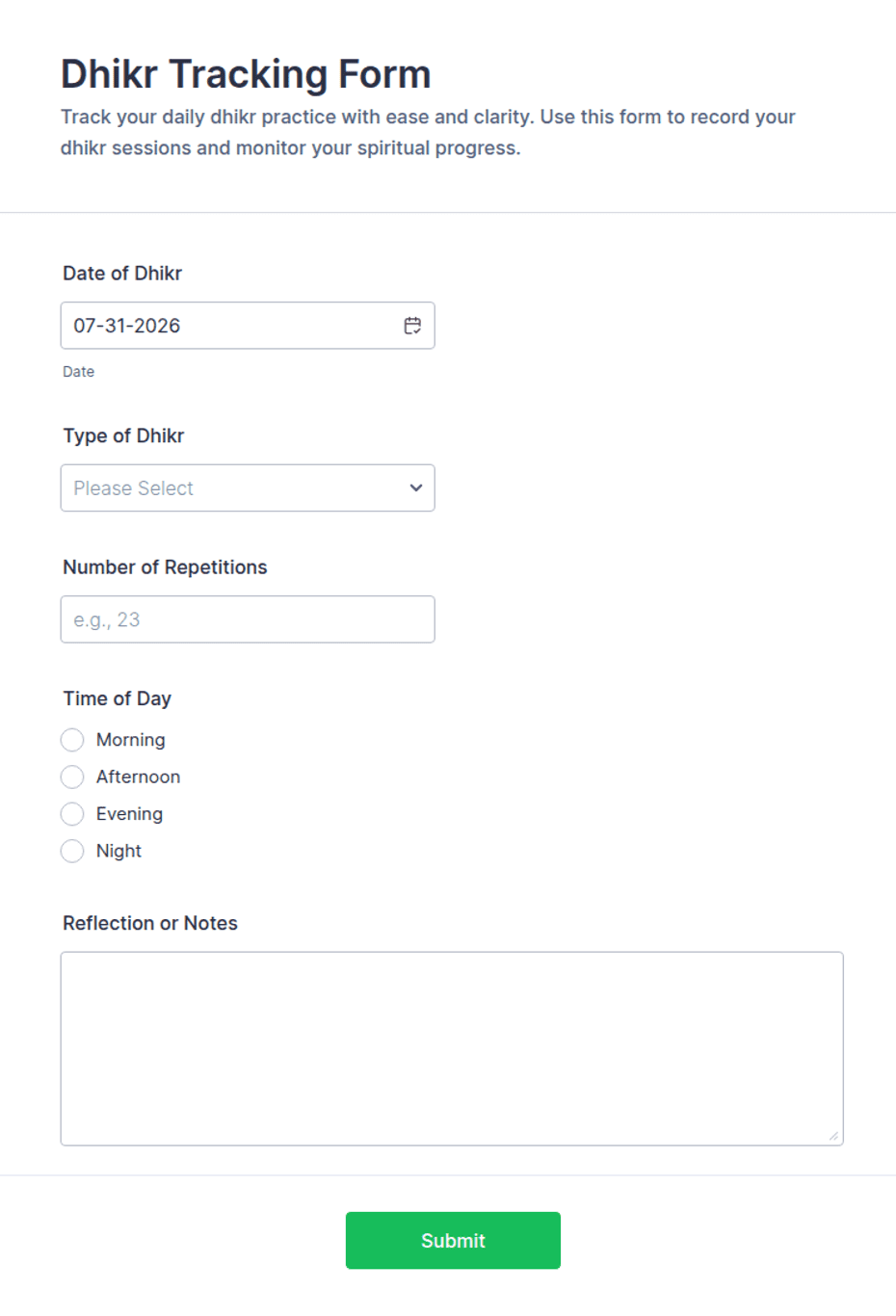Select the Evening radio button
The height and width of the screenshot is (1316, 896).
(x=72, y=814)
